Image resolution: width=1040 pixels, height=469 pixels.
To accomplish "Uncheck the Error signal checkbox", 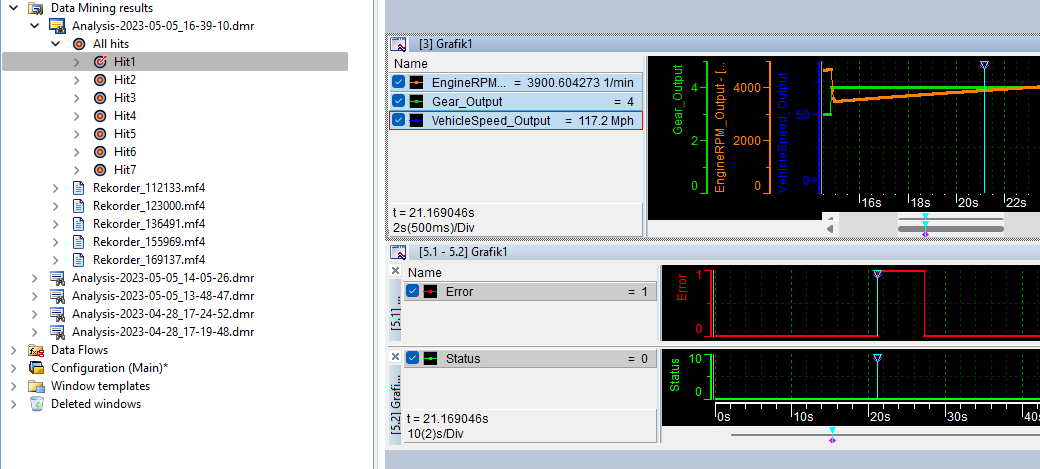I will coord(413,291).
